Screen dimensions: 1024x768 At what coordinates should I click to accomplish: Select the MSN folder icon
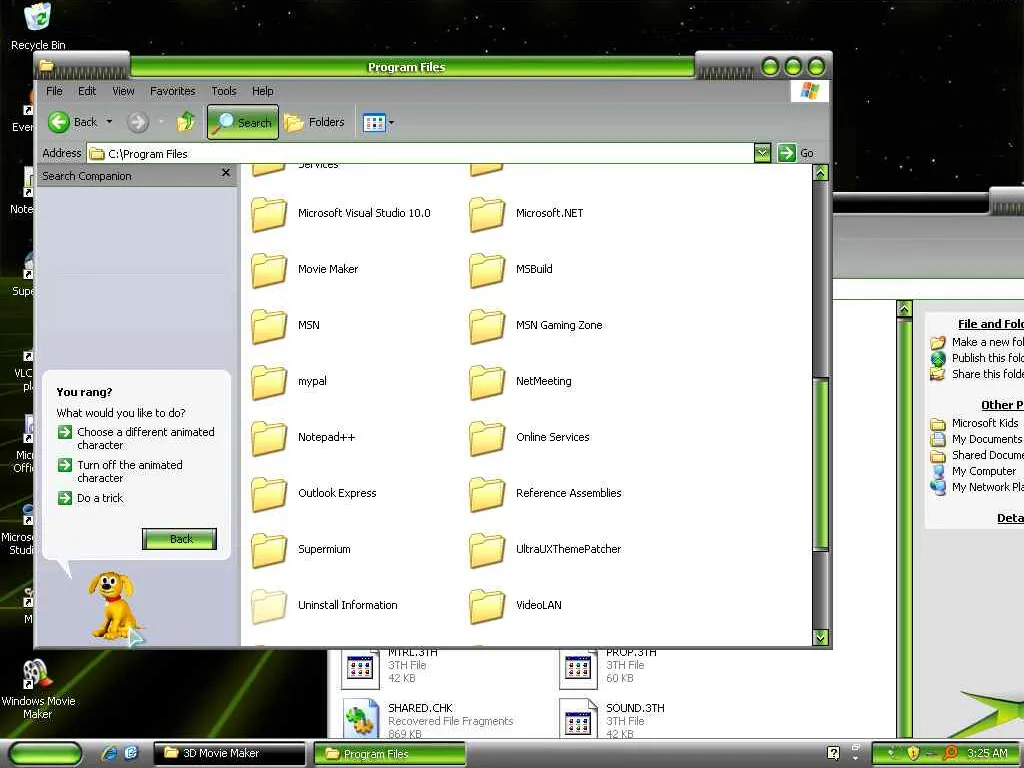[x=269, y=326]
